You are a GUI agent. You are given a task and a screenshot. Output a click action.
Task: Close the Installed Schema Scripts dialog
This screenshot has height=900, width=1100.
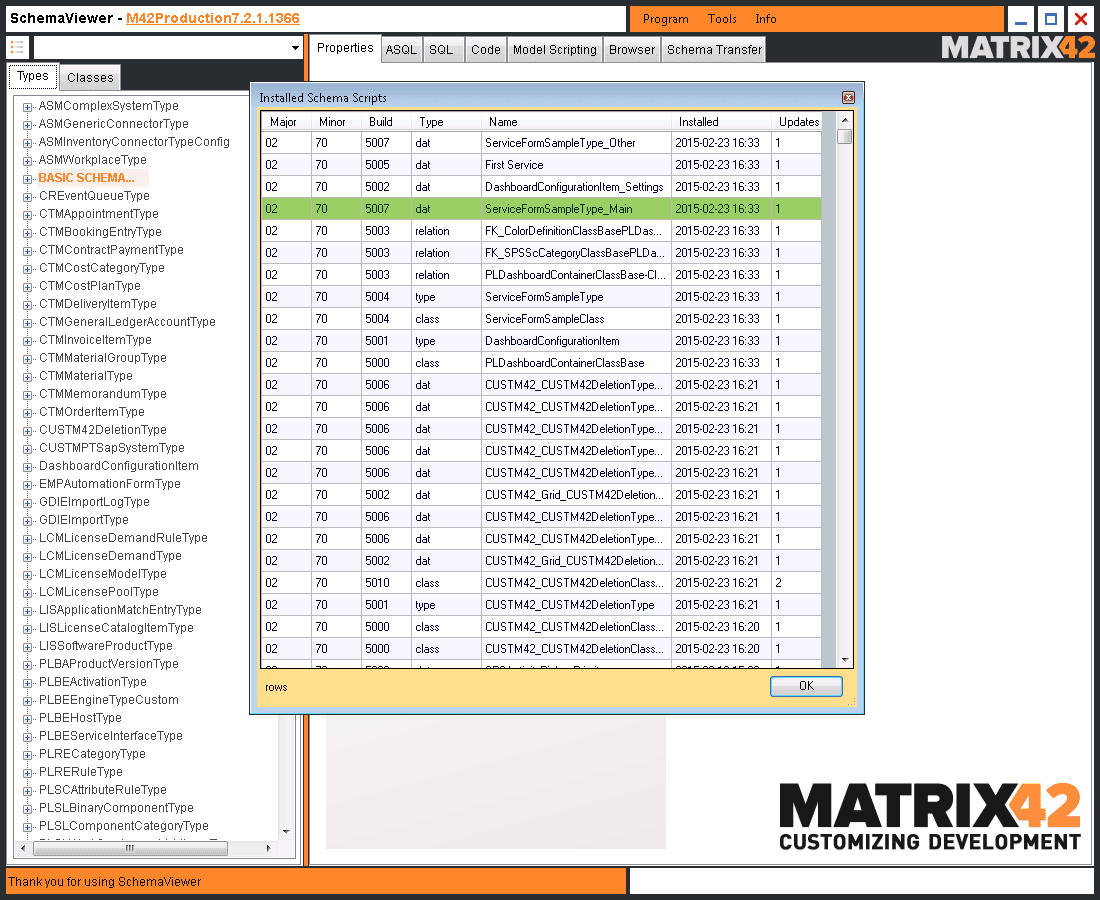tap(848, 97)
